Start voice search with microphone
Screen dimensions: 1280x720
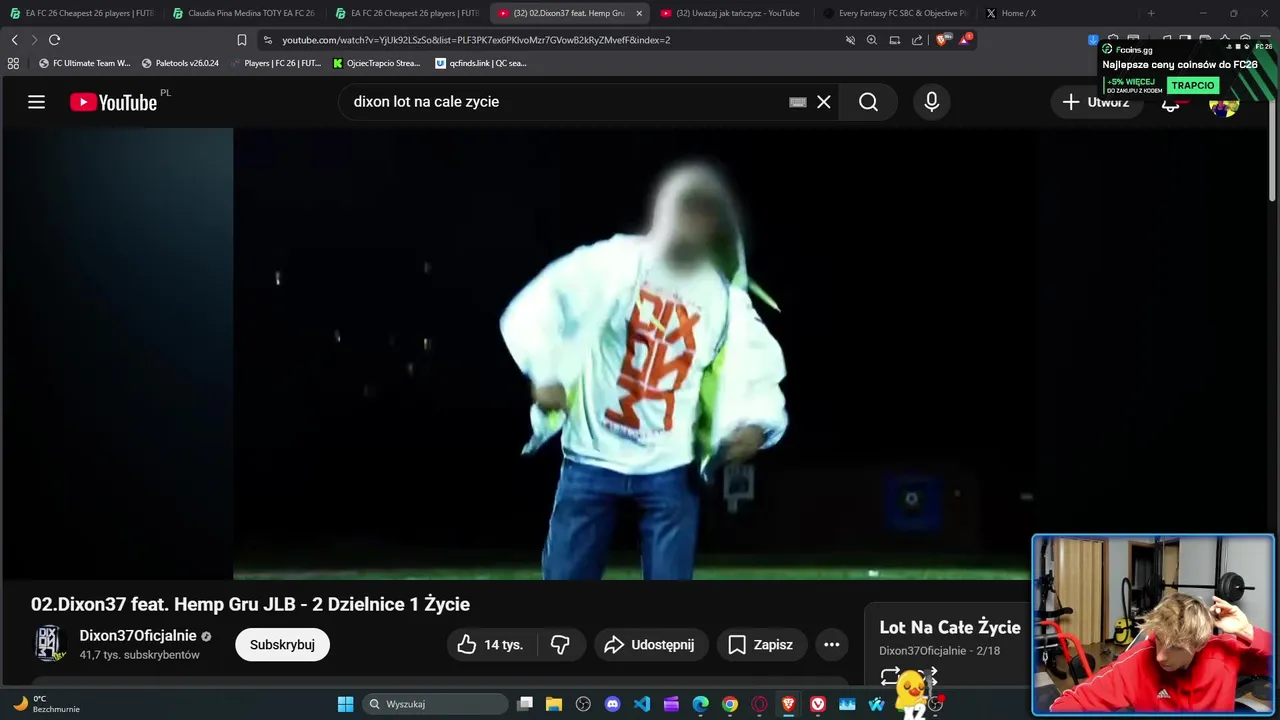pos(931,102)
